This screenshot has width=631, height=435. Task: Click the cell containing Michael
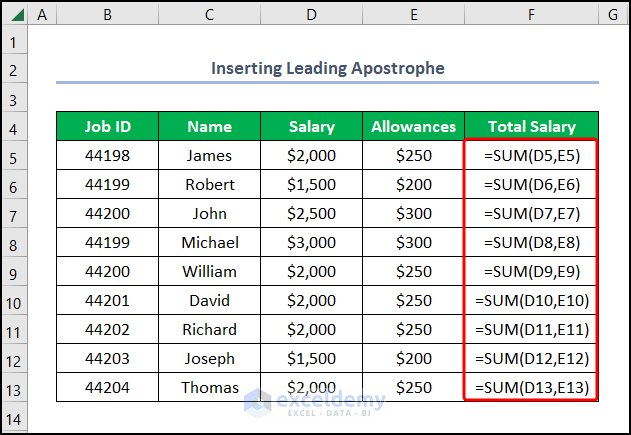[209, 243]
